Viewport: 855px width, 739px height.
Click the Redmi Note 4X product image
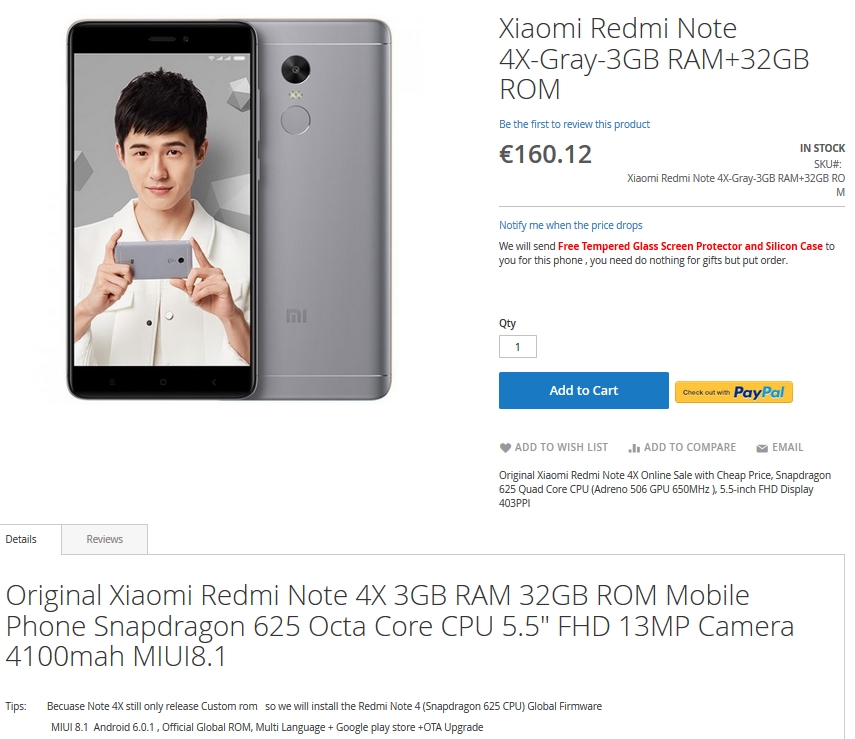tap(229, 209)
